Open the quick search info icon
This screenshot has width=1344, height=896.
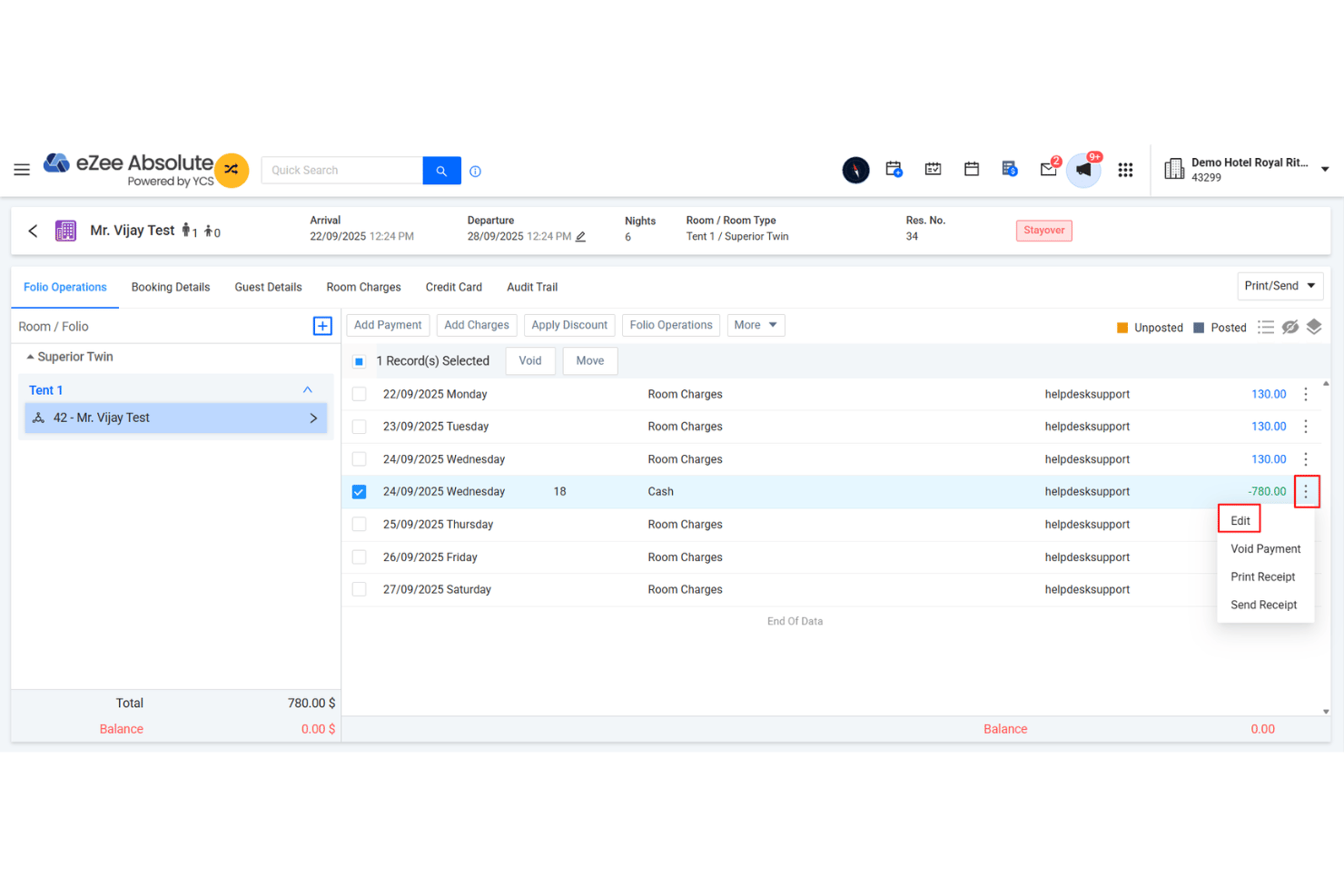tap(475, 171)
